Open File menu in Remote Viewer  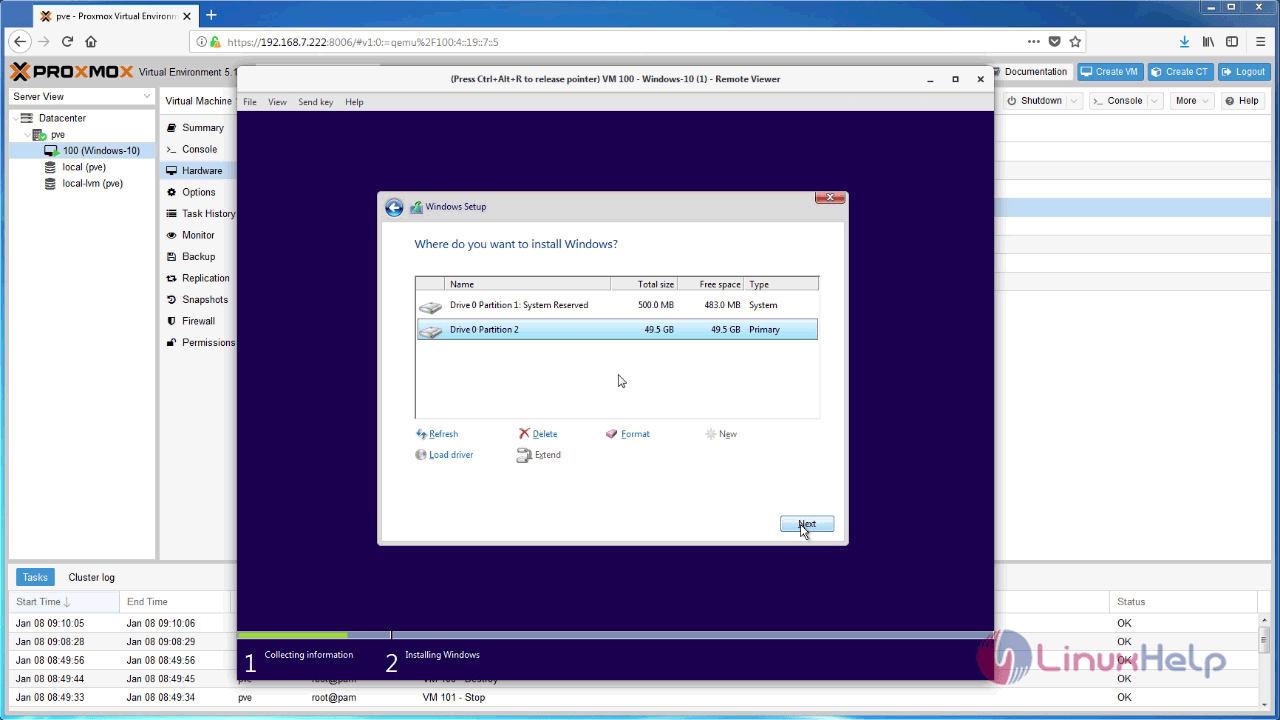tap(250, 102)
